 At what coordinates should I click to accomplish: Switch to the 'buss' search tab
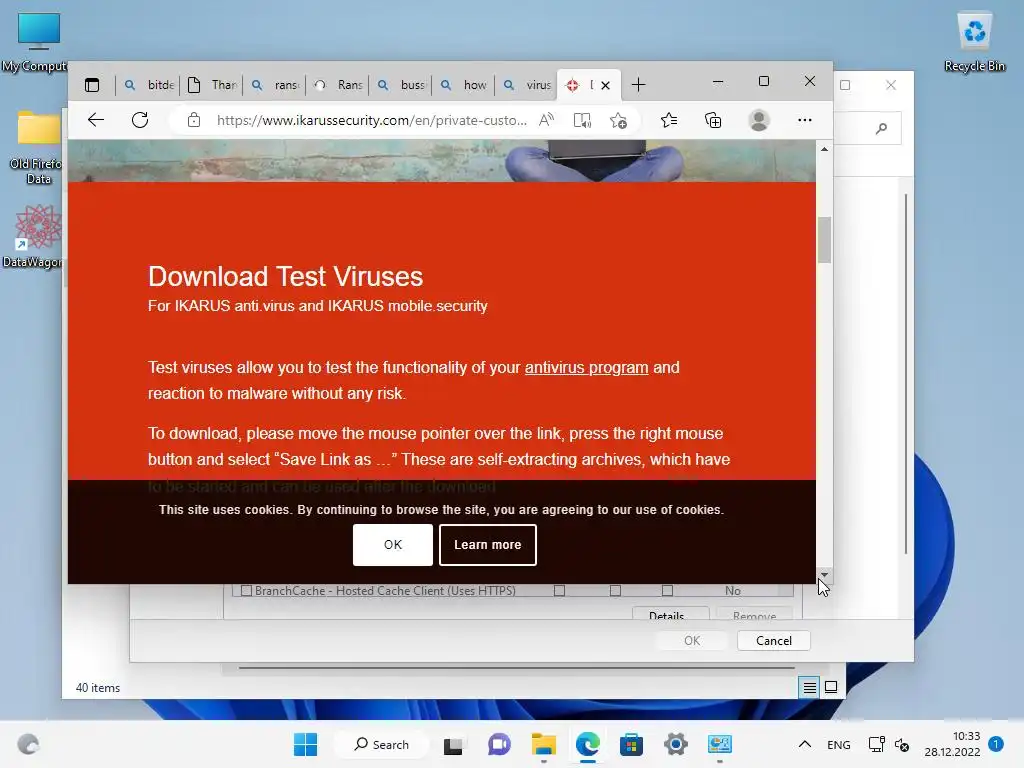pyautogui.click(x=401, y=85)
